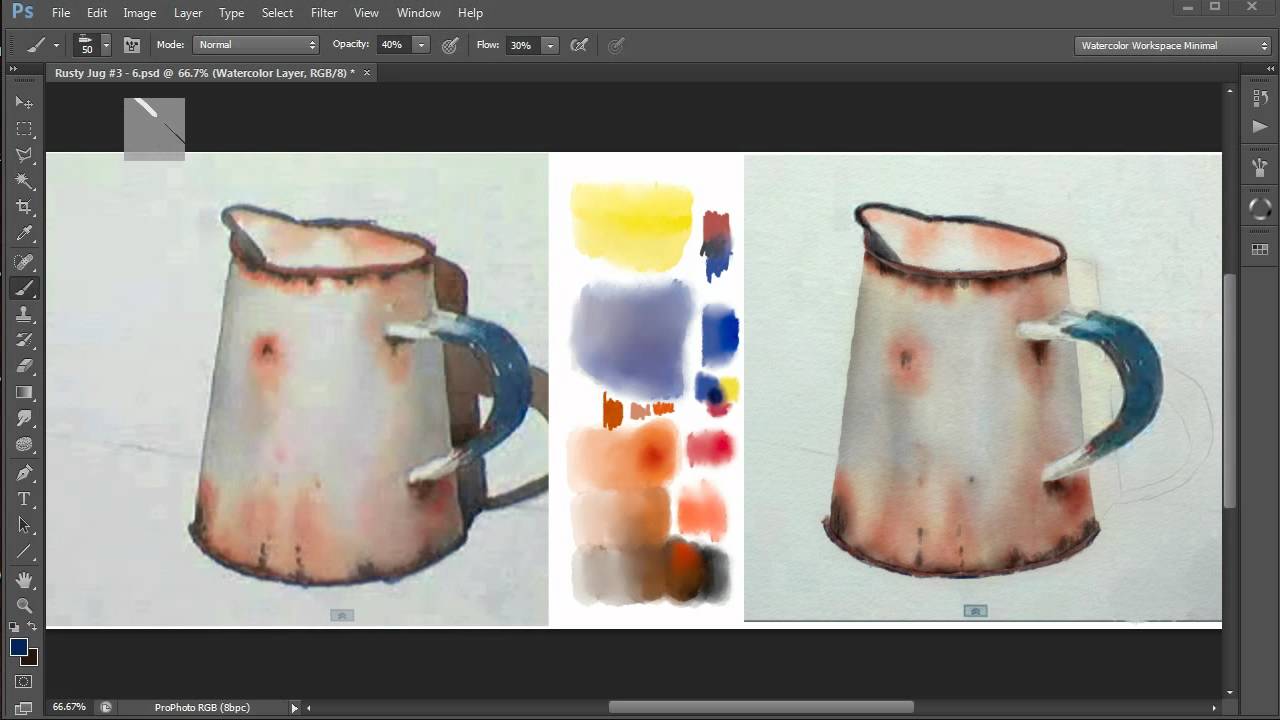Select the Sponge tool

point(24,445)
